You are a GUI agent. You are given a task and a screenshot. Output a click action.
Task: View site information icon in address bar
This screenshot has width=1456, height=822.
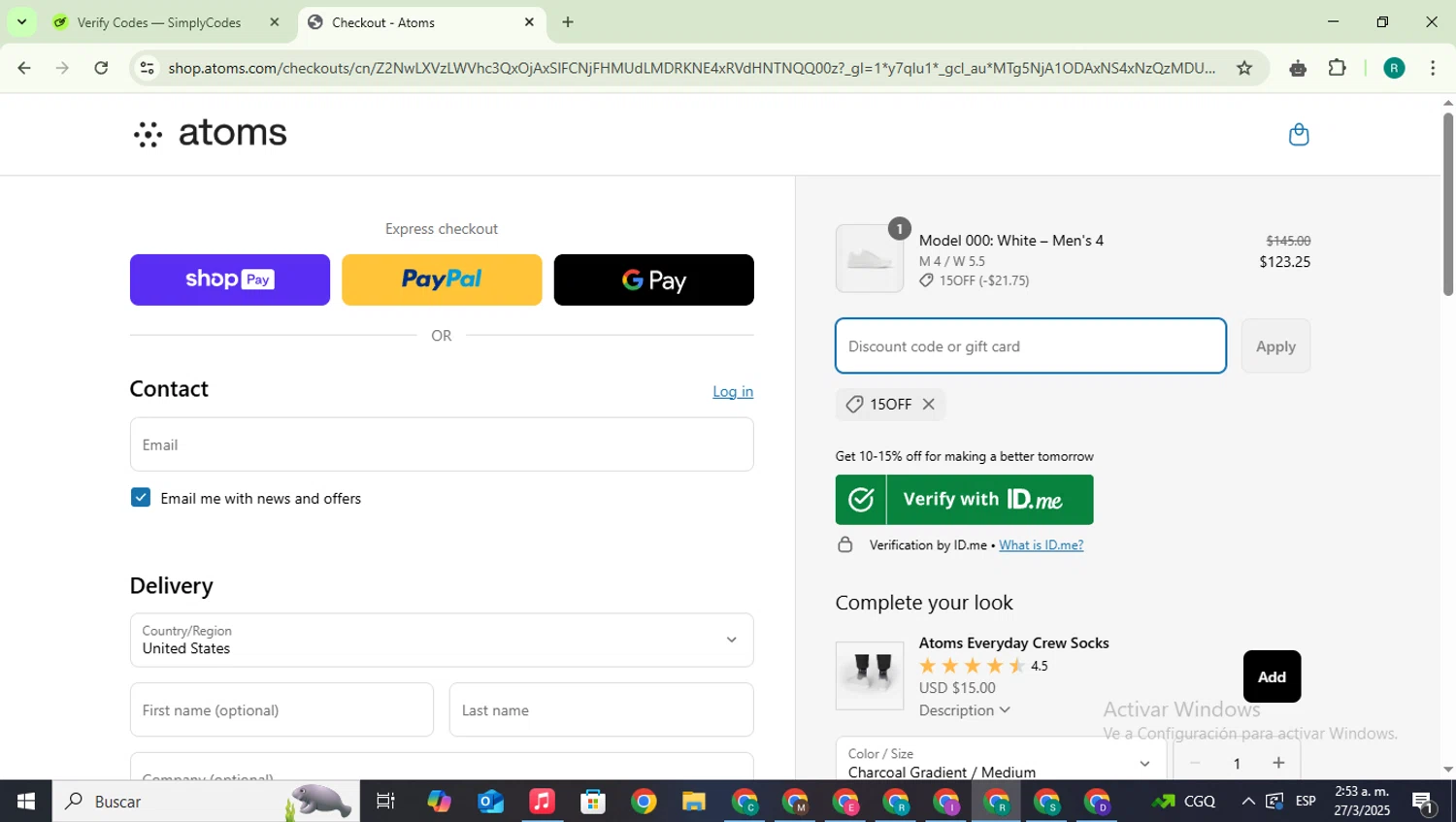147,68
